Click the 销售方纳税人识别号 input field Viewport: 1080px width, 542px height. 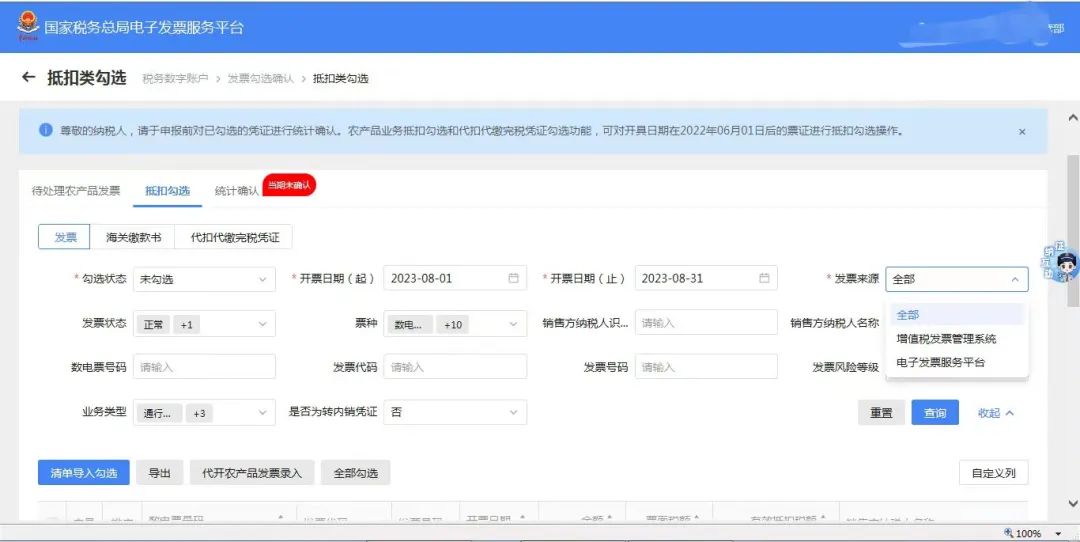pyautogui.click(x=706, y=322)
